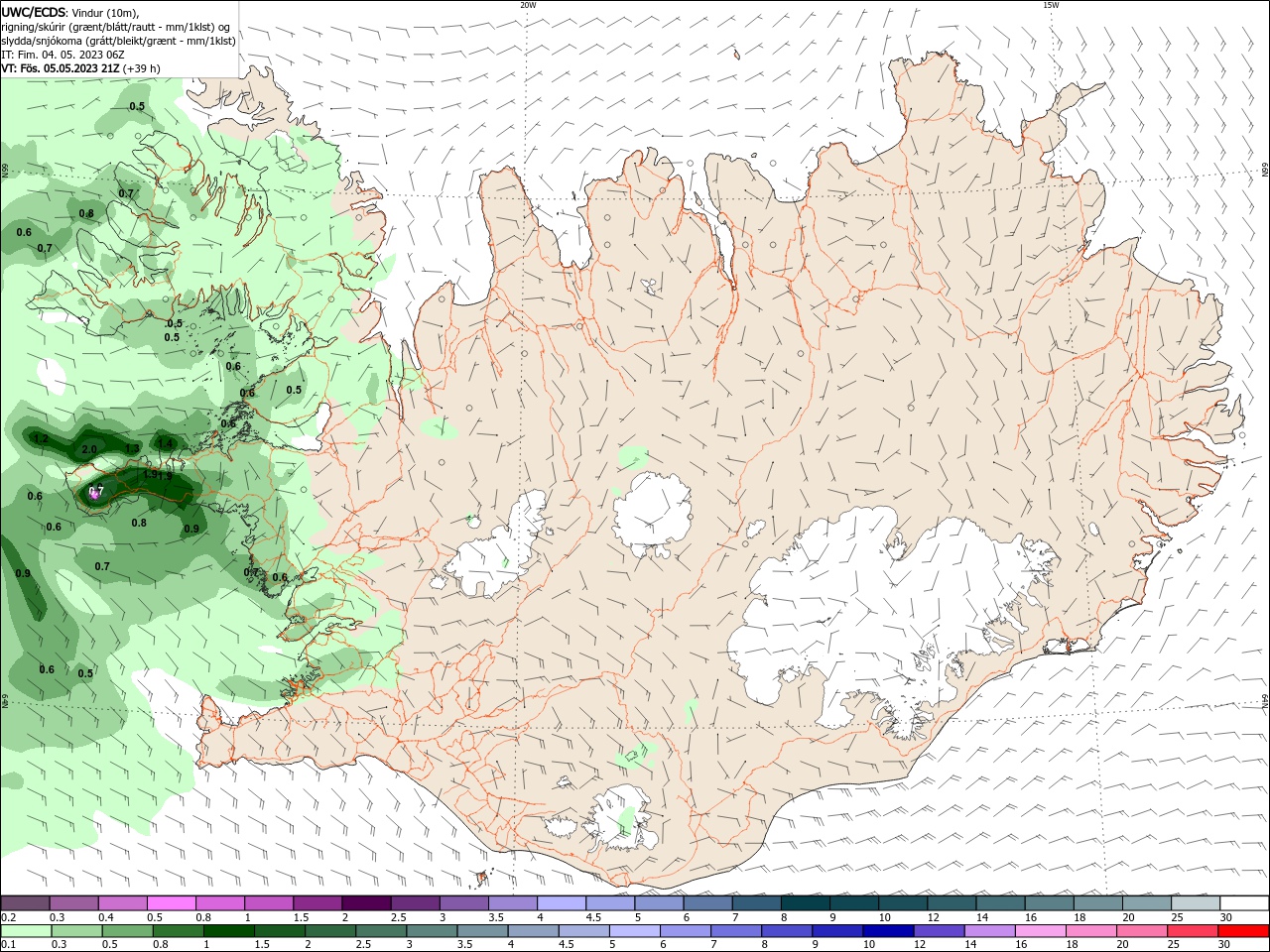Pick upper-scale swatch between 18 and 20
The width and height of the screenshot is (1270, 952).
tap(1098, 903)
